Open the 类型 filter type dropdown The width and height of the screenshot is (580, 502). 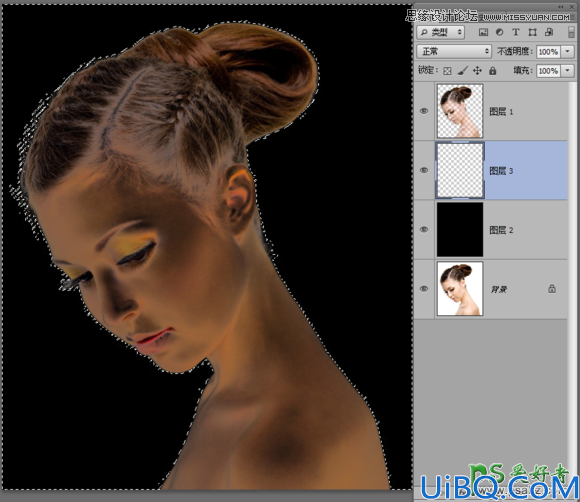pos(441,32)
